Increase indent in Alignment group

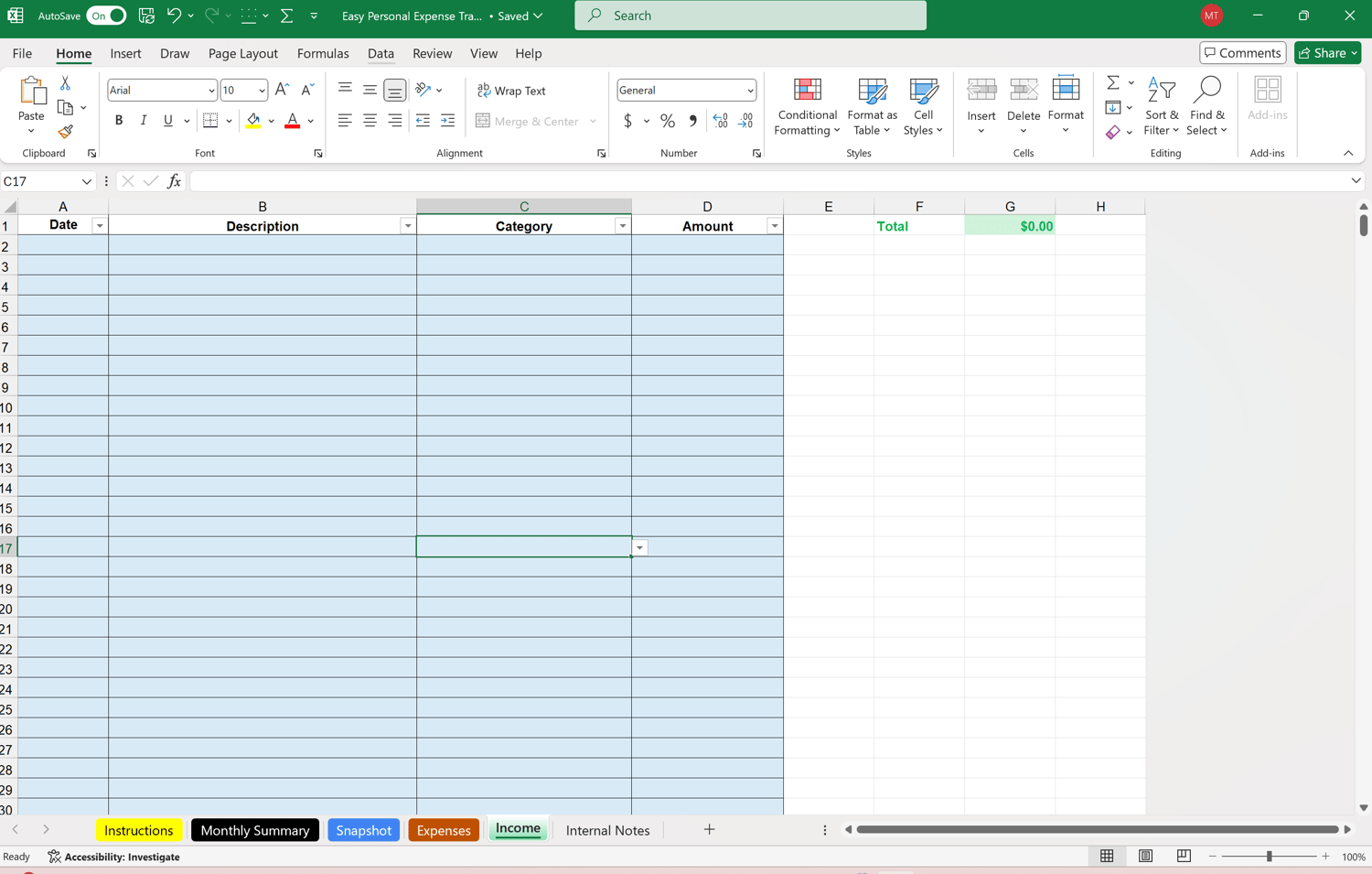click(447, 121)
